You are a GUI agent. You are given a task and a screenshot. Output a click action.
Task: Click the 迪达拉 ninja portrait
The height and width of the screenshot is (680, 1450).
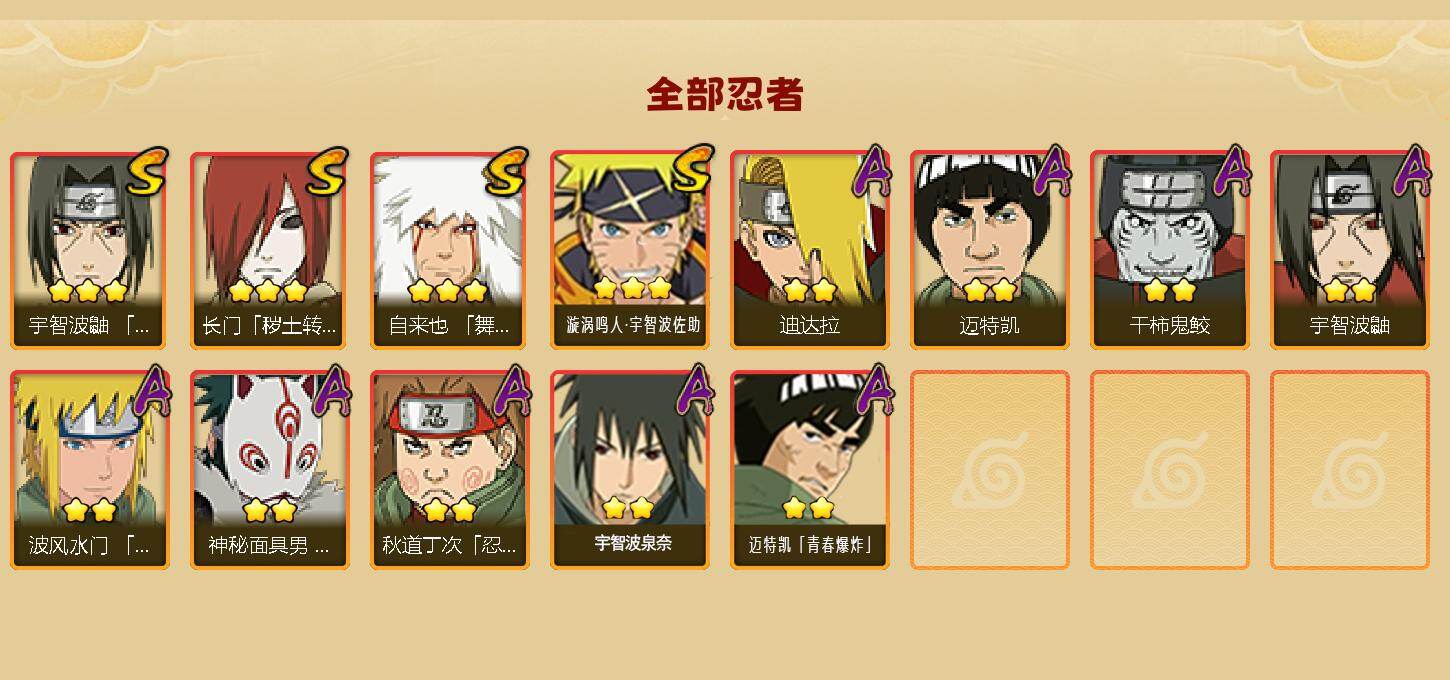click(810, 250)
